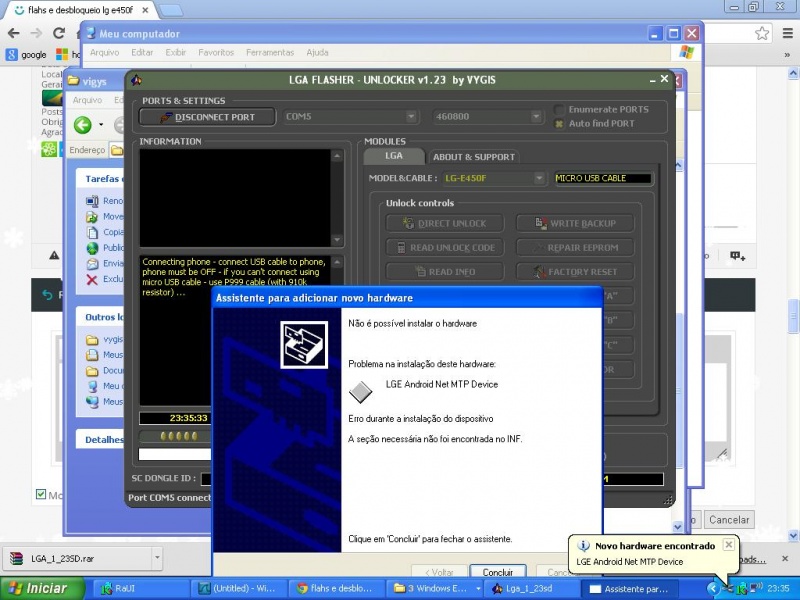This screenshot has width=800, height=600.
Task: Open the Exibir menu in Meu computador
Action: [176, 53]
